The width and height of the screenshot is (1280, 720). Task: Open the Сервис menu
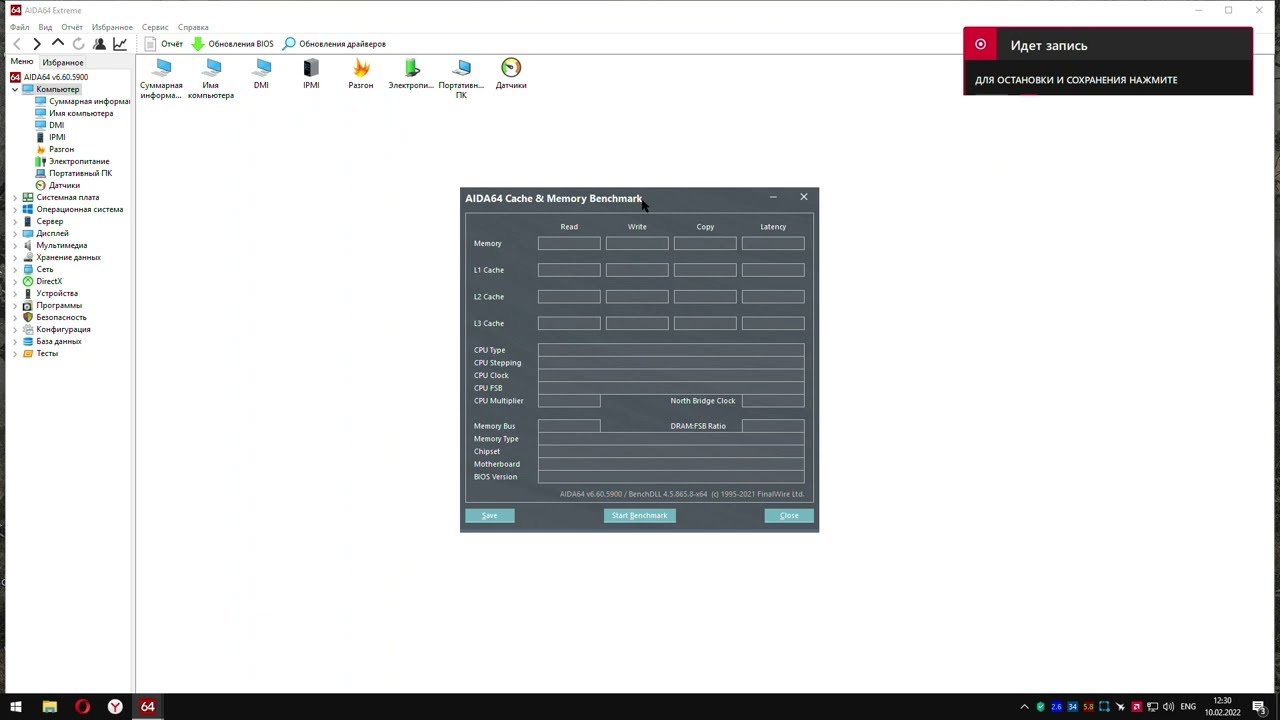click(x=155, y=27)
